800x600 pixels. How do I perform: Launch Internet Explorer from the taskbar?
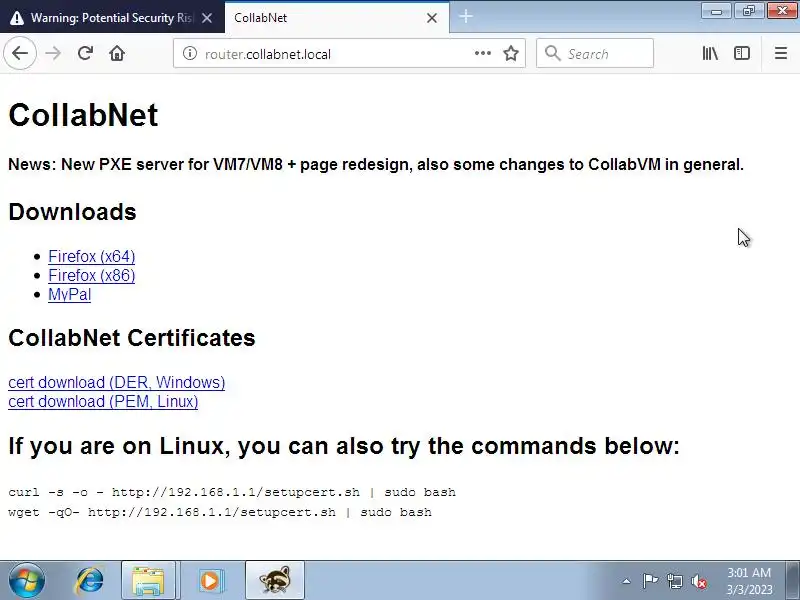point(89,581)
